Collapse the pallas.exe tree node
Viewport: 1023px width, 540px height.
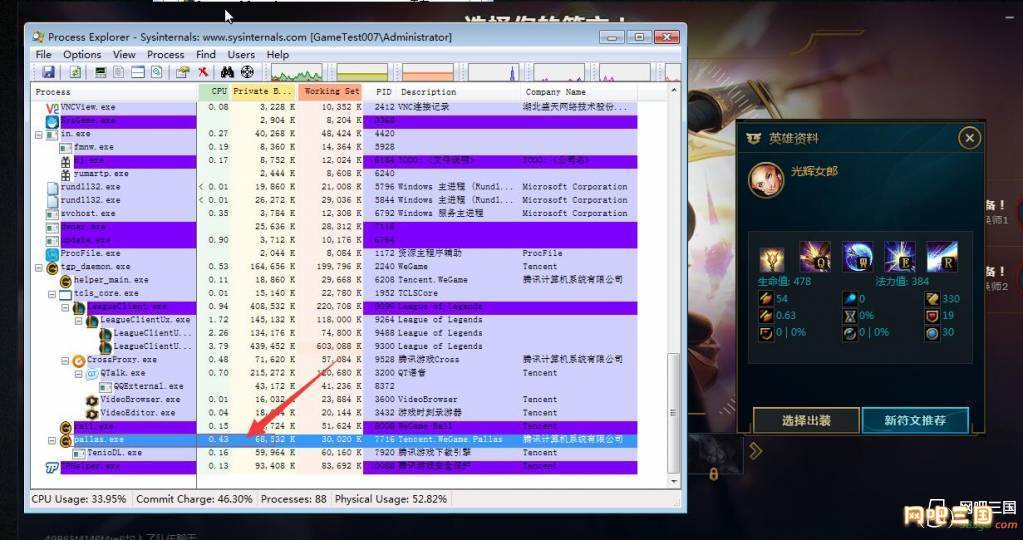(x=52, y=440)
